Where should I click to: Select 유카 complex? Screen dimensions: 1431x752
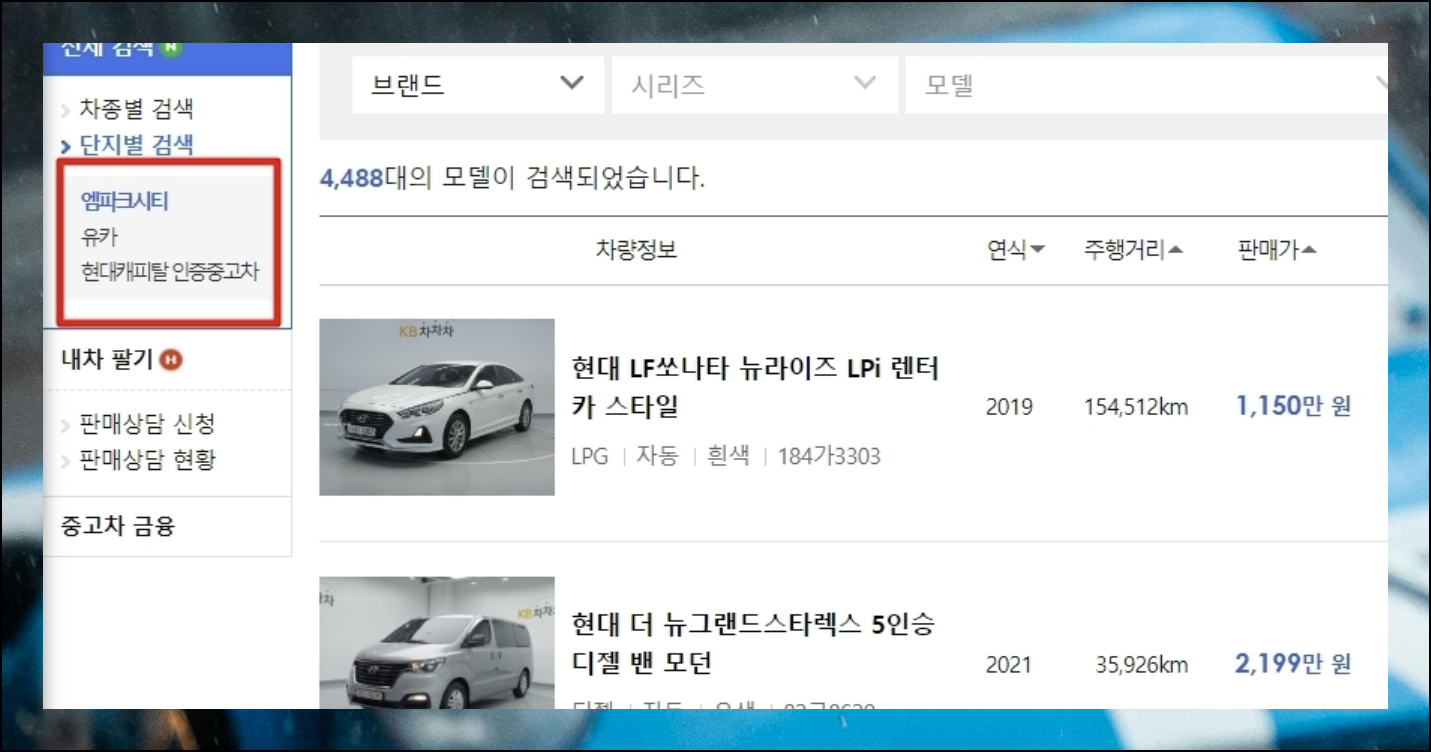[100, 237]
